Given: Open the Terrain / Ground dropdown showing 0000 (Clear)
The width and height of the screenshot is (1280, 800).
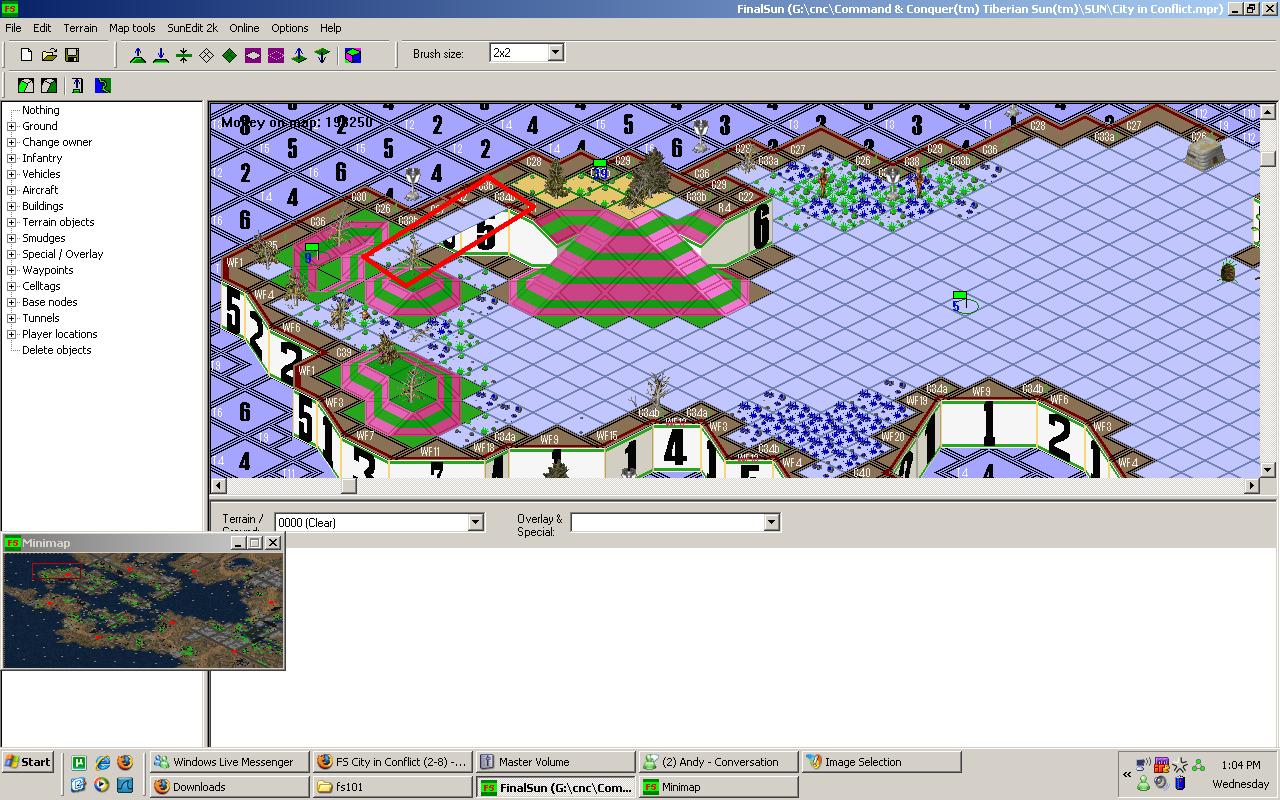Looking at the screenshot, I should (x=475, y=522).
